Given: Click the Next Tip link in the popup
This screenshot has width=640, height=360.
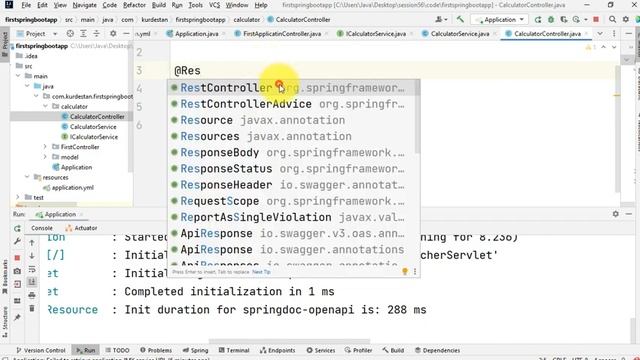Looking at the screenshot, I should pyautogui.click(x=261, y=272).
